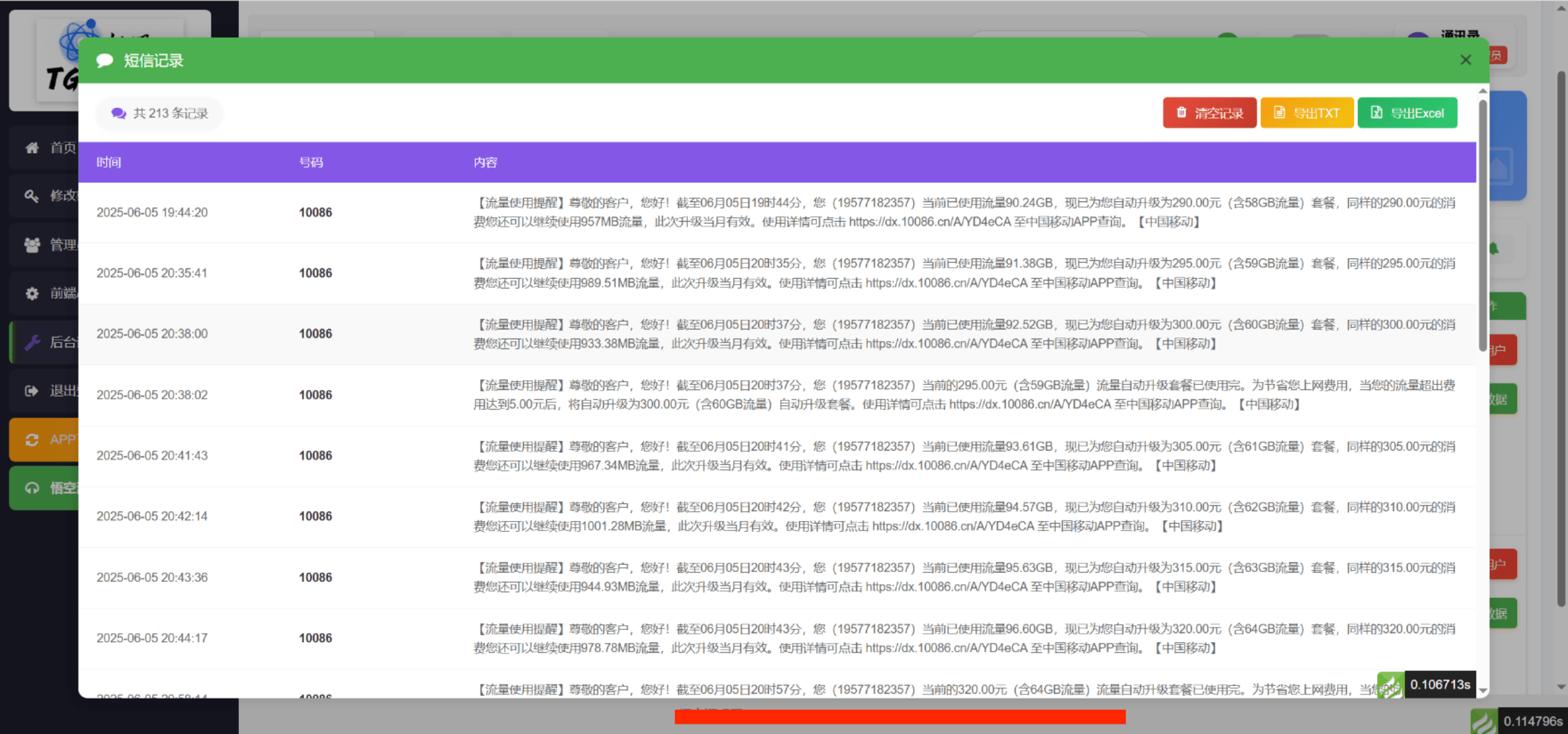The image size is (1568, 734).
Task: Click the home icon in the sidebar
Action: (32, 148)
